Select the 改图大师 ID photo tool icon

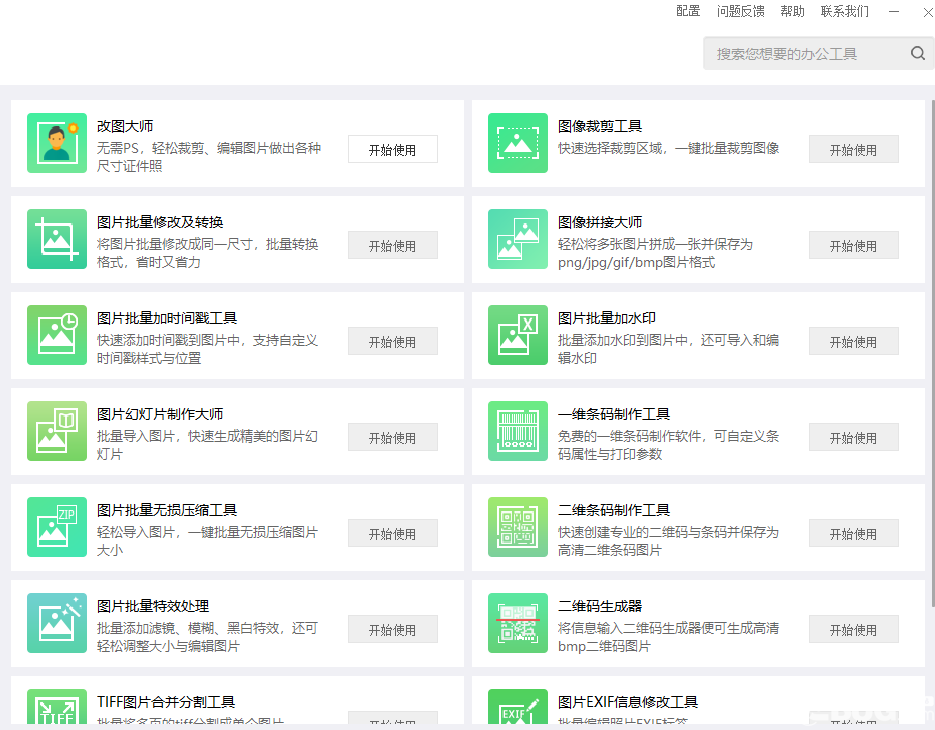57,143
